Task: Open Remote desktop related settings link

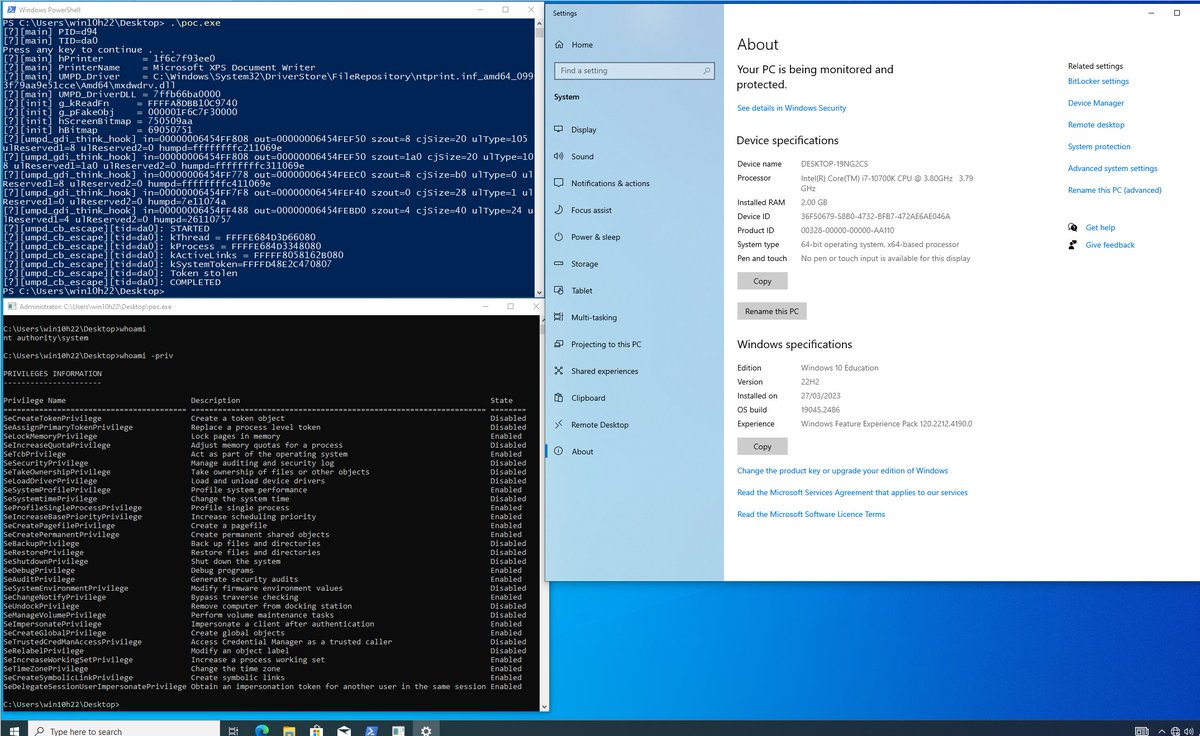Action: coord(1096,125)
